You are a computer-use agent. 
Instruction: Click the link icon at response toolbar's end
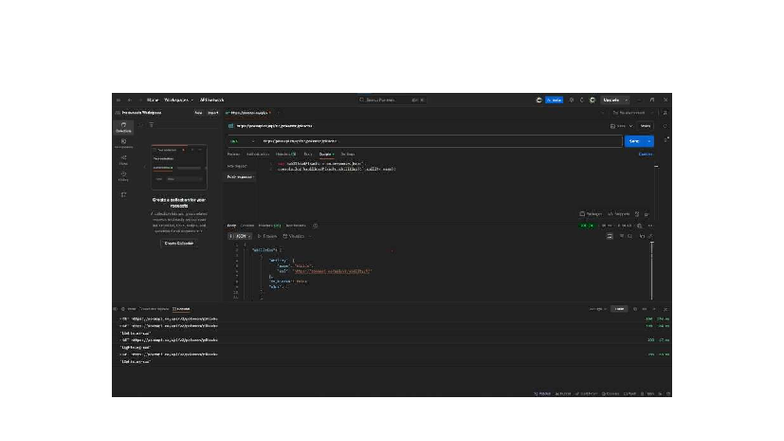pos(650,236)
